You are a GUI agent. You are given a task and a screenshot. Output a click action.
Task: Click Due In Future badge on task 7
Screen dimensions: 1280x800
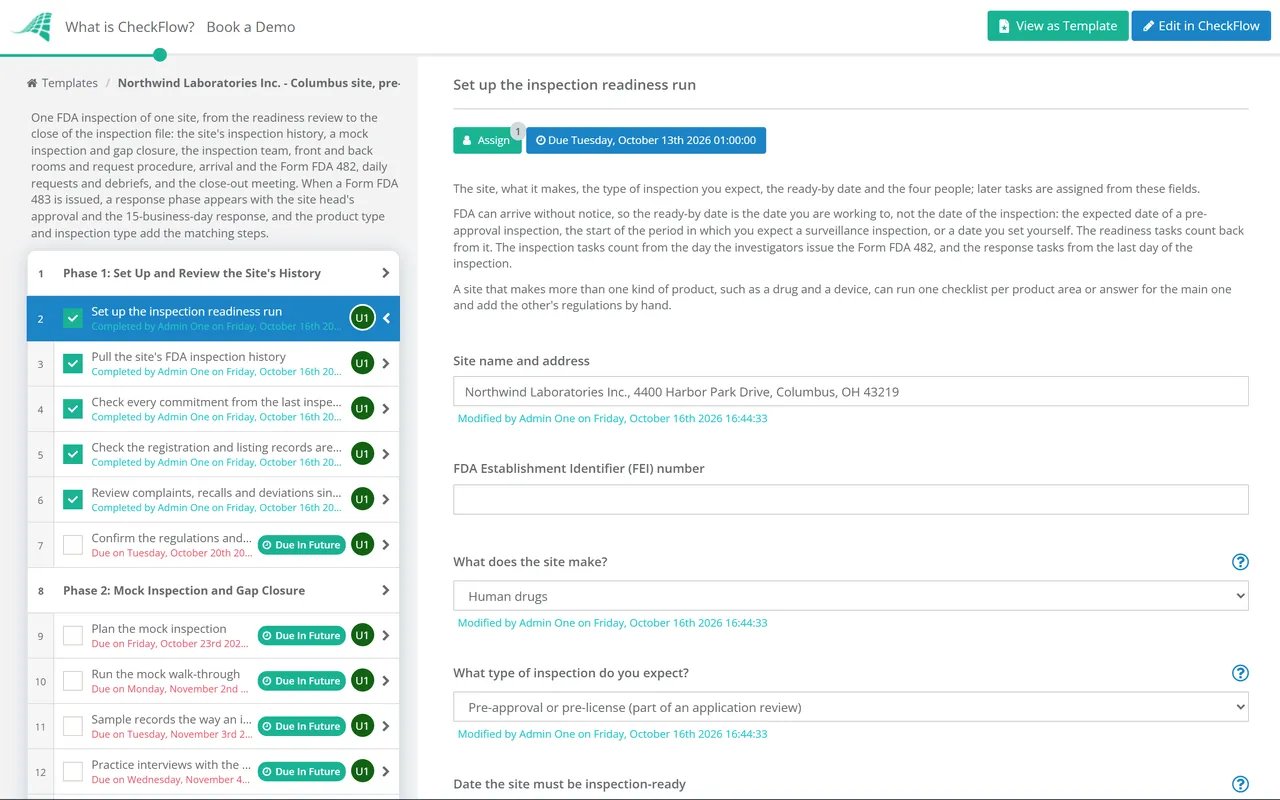[301, 545]
